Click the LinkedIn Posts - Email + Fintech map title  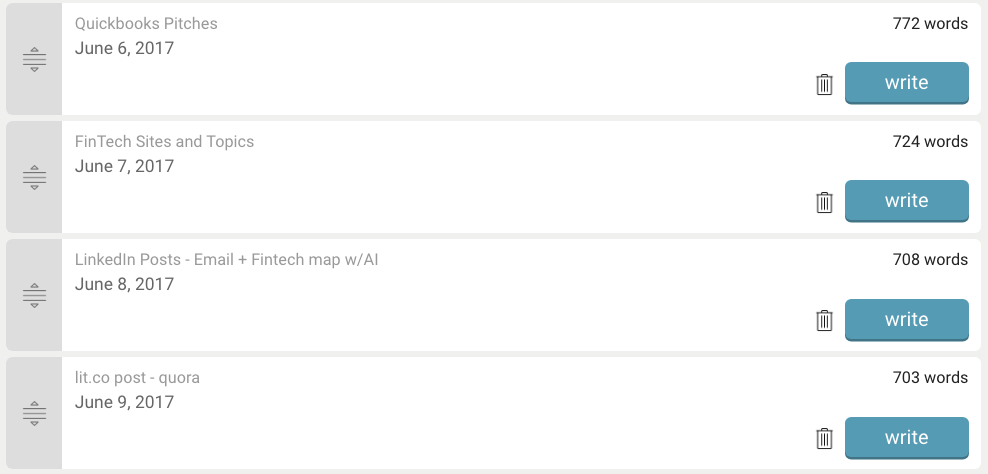pos(226,259)
